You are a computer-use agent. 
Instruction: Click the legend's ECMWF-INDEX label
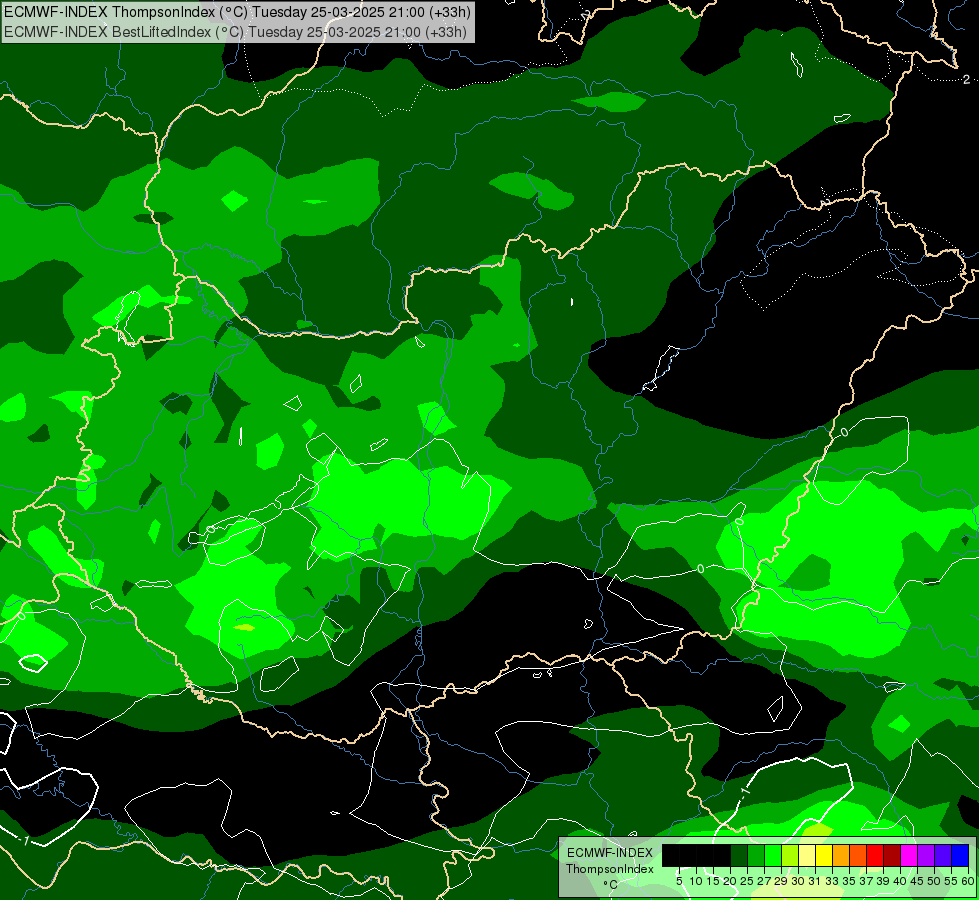tap(610, 853)
